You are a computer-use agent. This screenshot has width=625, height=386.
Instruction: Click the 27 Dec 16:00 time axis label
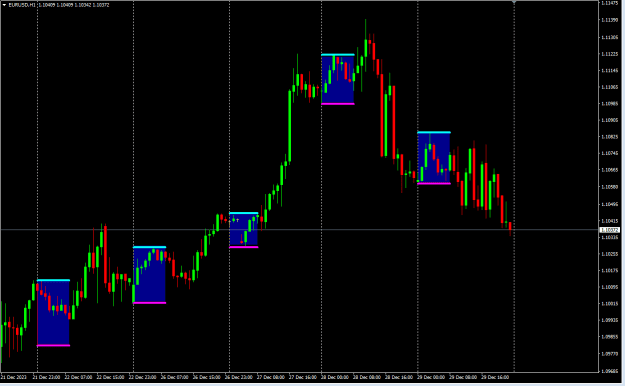click(x=303, y=377)
